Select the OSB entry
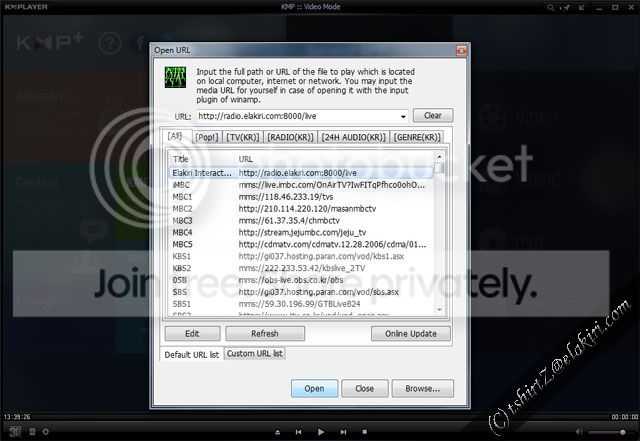 301,280
